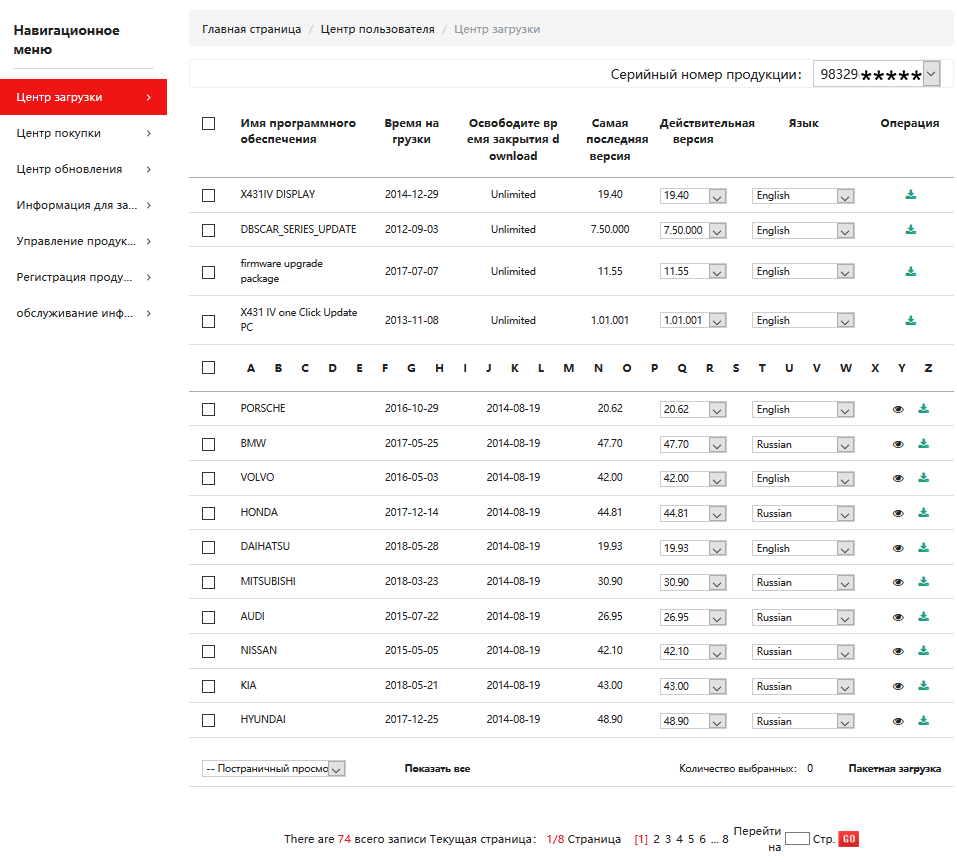The height and width of the screenshot is (862, 957).
Task: Go to Центр пользователя breadcrumb
Action: (x=378, y=29)
